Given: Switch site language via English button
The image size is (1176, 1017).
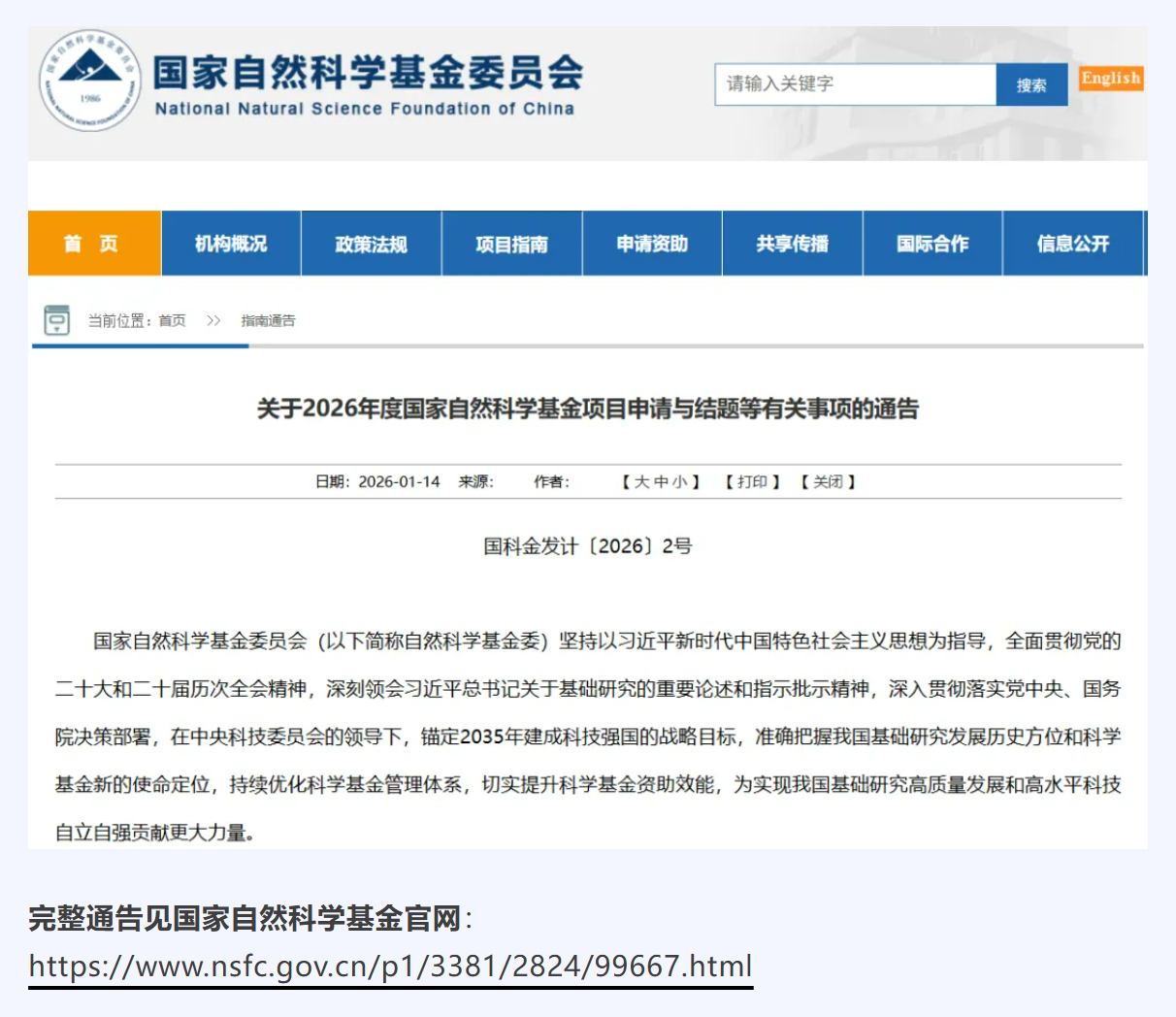Looking at the screenshot, I should 1110,78.
